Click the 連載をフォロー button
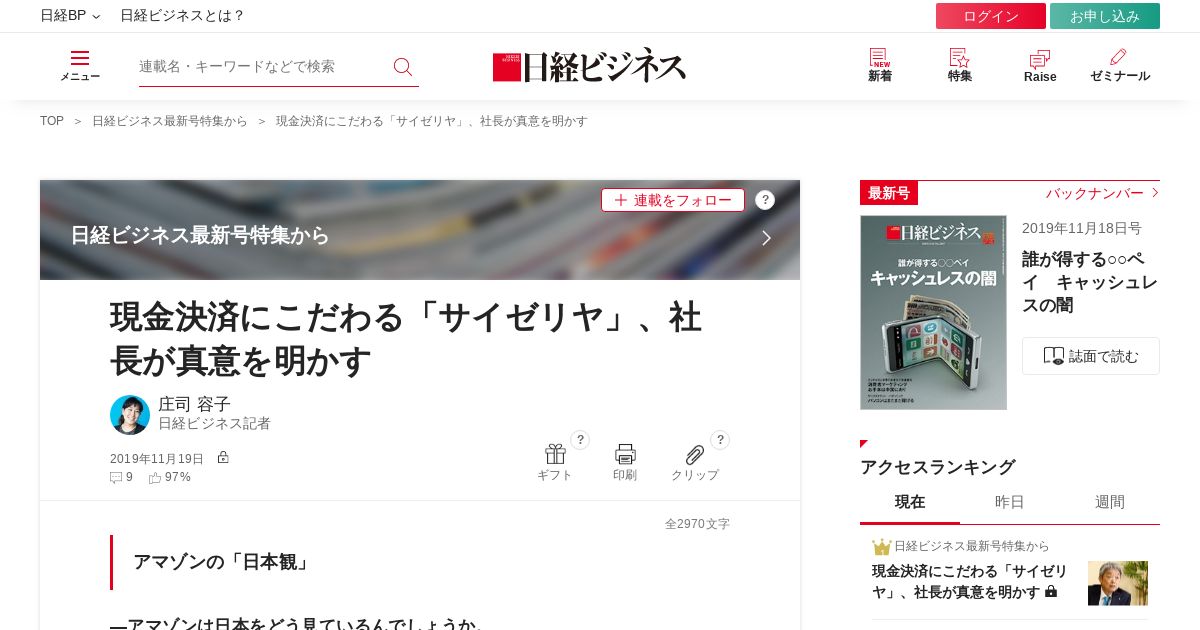Screen dimensions: 1200x630 [x=673, y=200]
